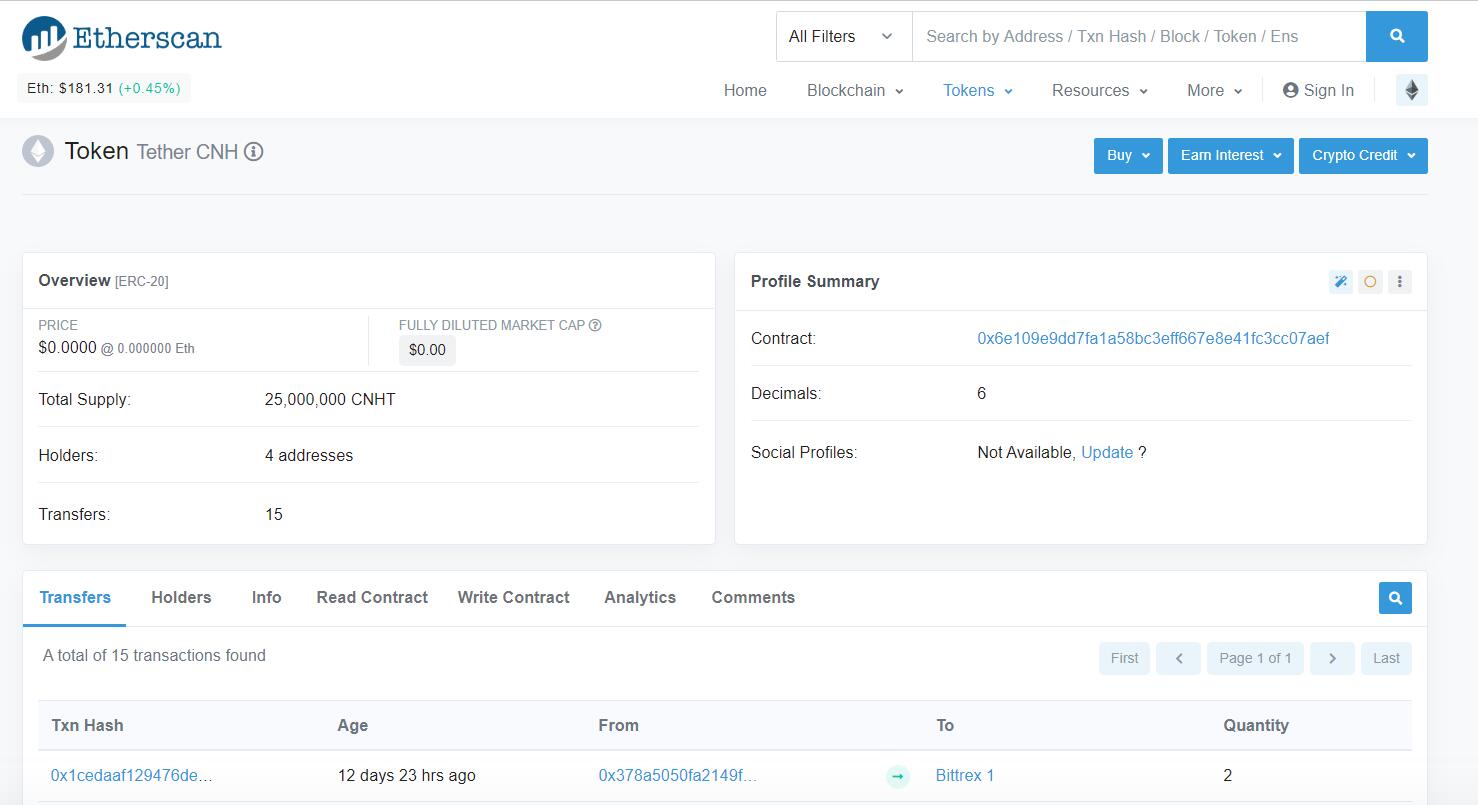Click the search icon in the transfers panel

(x=1395, y=598)
